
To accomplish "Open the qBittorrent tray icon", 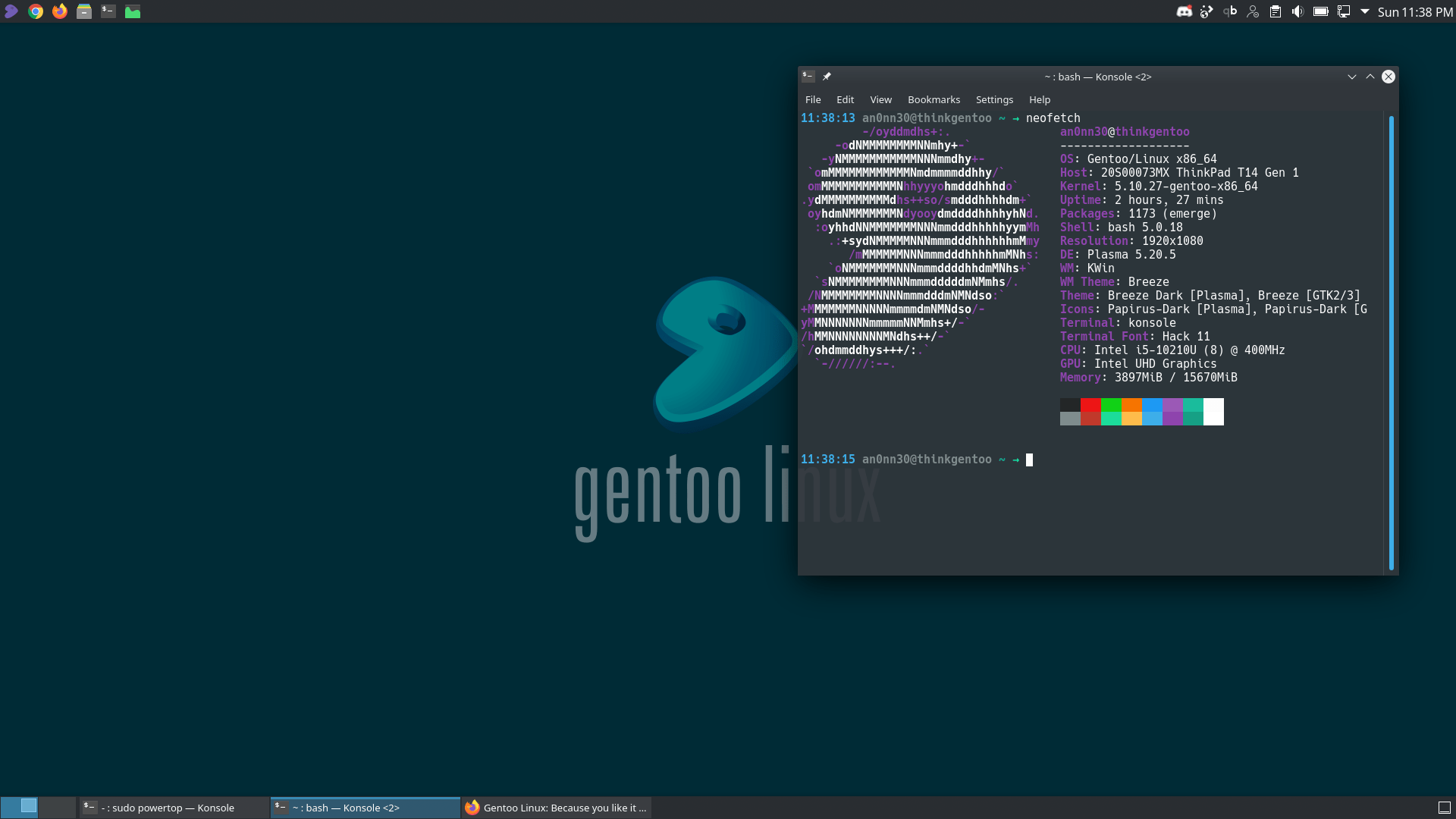I will pos(1230,11).
